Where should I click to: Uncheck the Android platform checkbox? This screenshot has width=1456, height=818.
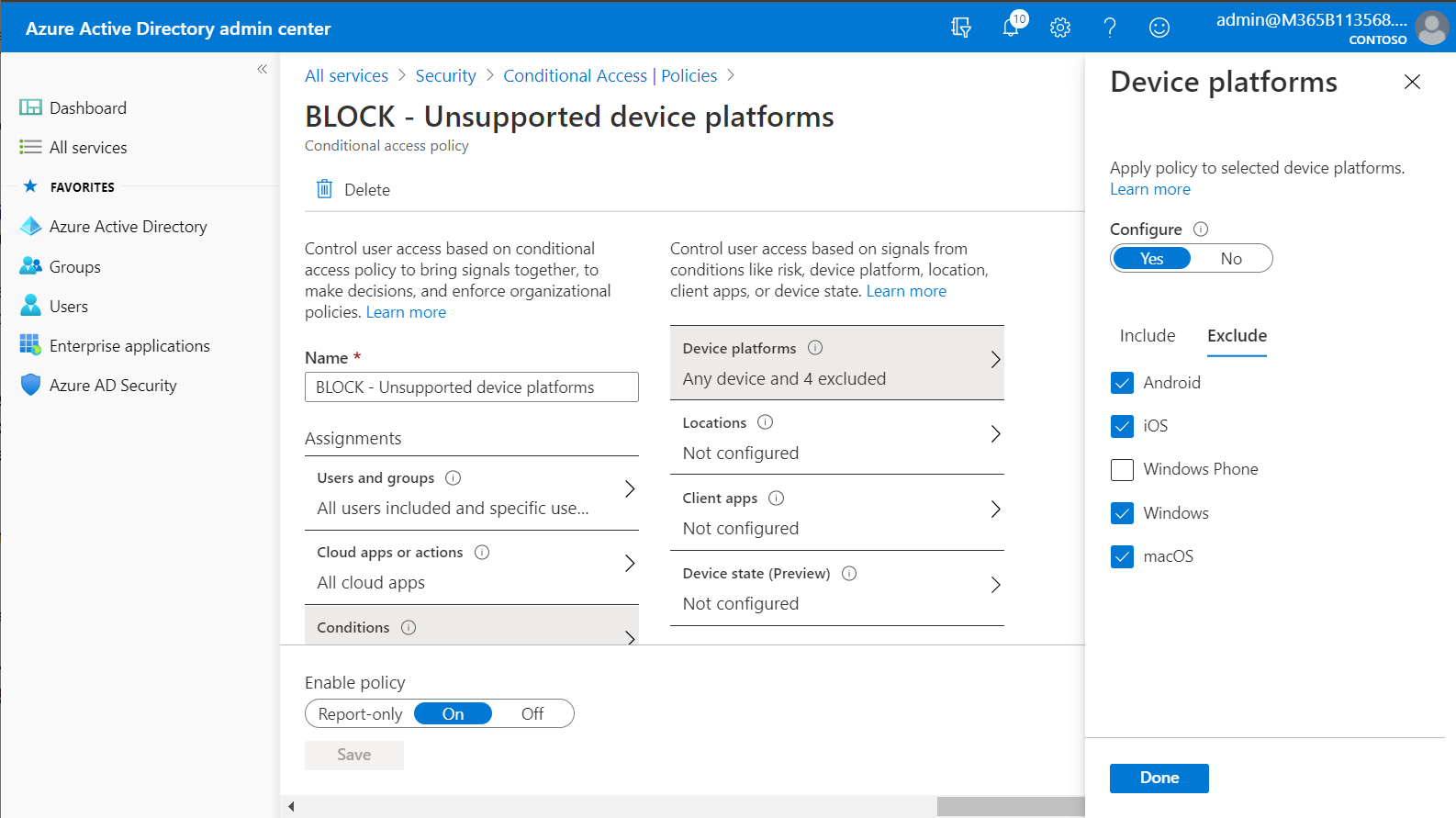(x=1122, y=383)
